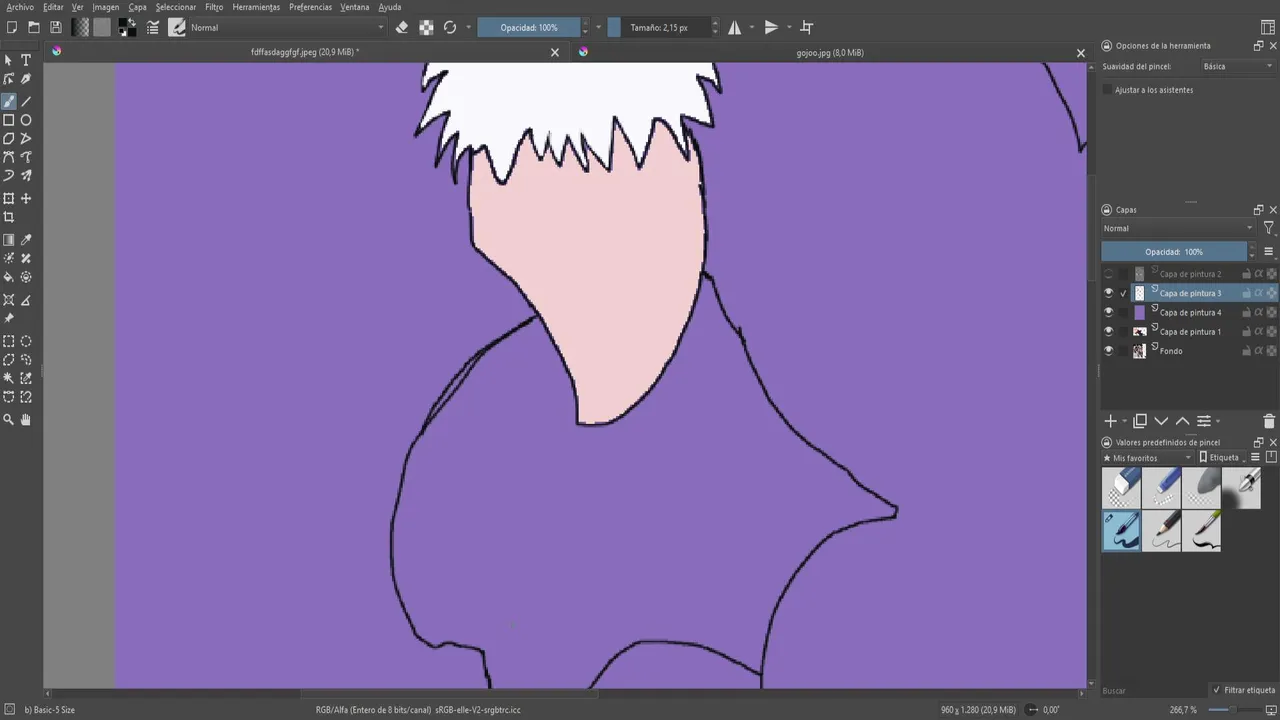Toggle preserve alpha checkerboard icon
Image resolution: width=1280 pixels, height=720 pixels.
coord(426,28)
